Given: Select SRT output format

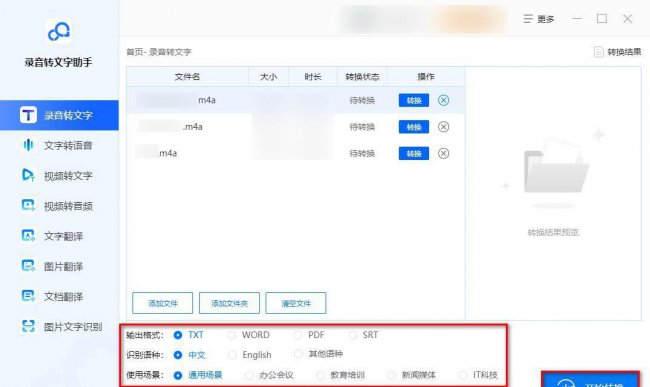Looking at the screenshot, I should point(363,335).
